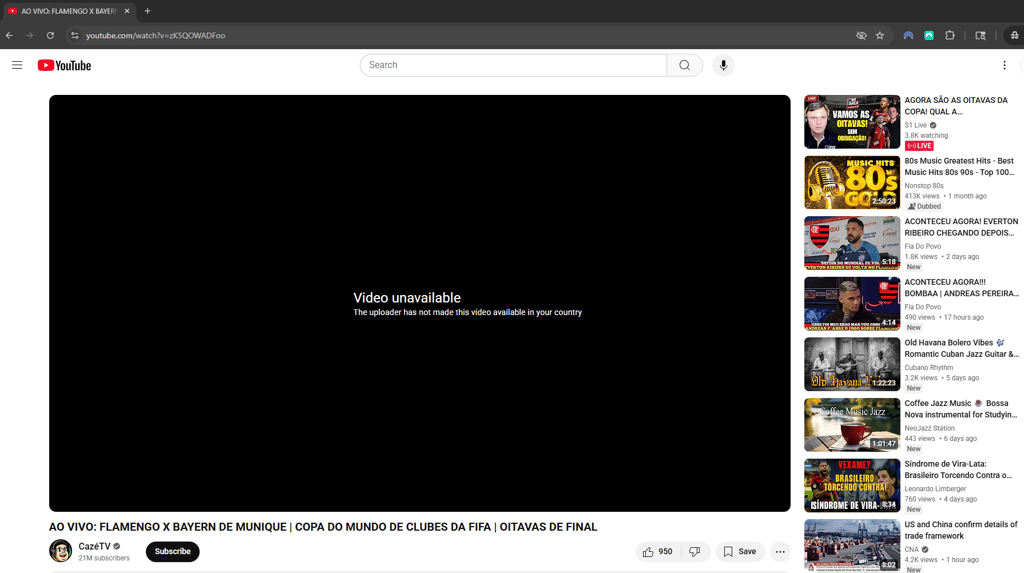Open 'US and China confirm' CNA thumbnail
The image size is (1024, 573).
[852, 546]
